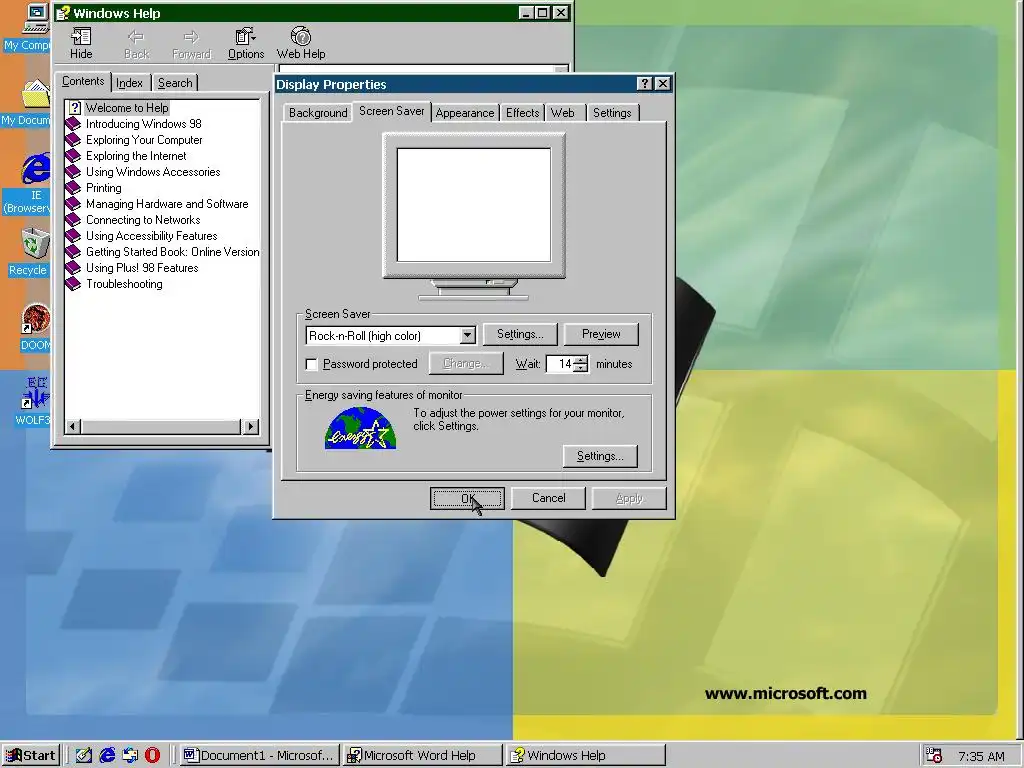This screenshot has height=768, width=1024.
Task: Open Getting Started Book: Online Version topic
Action: coord(172,252)
